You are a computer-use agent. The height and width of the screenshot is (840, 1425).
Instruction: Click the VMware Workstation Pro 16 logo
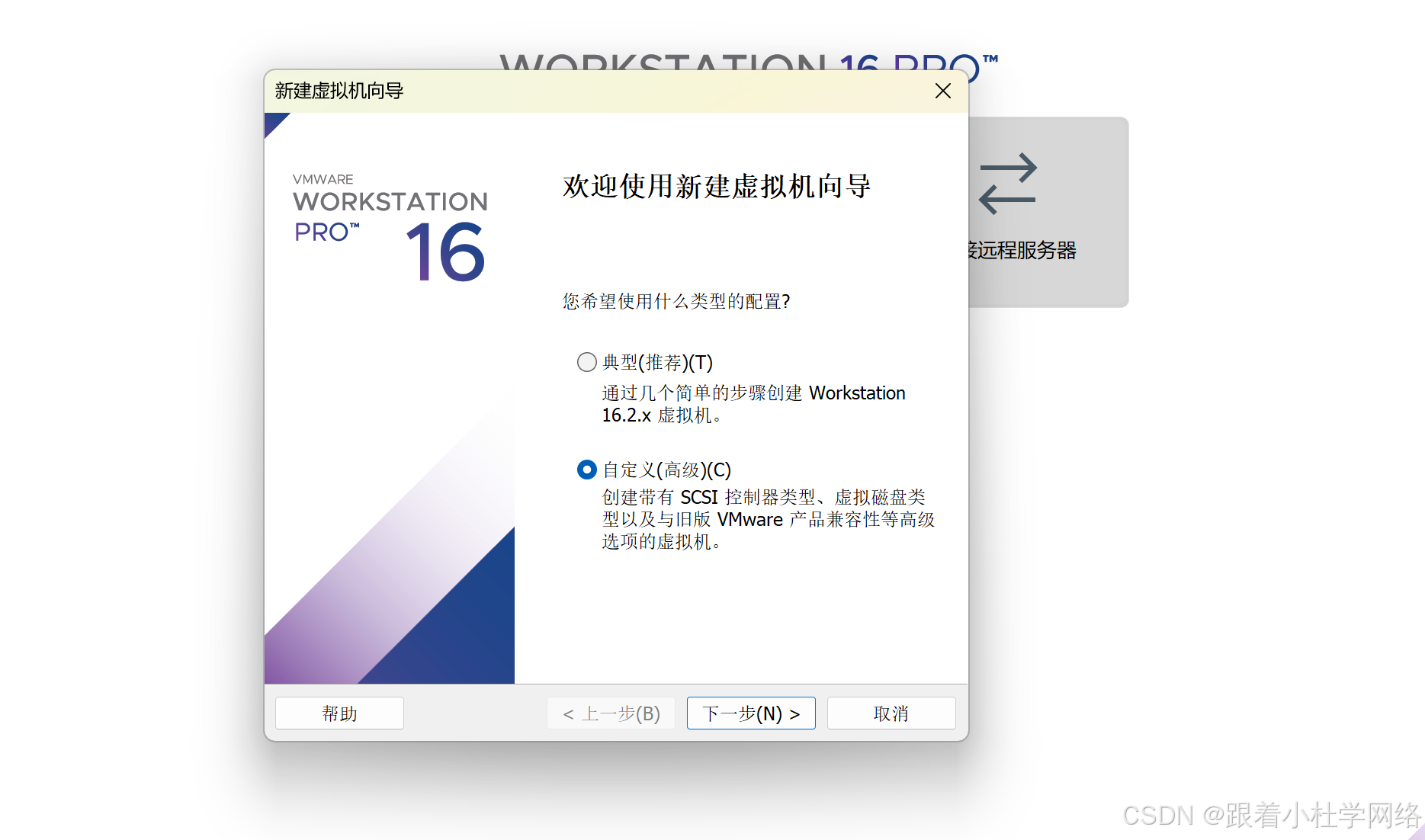point(390,227)
